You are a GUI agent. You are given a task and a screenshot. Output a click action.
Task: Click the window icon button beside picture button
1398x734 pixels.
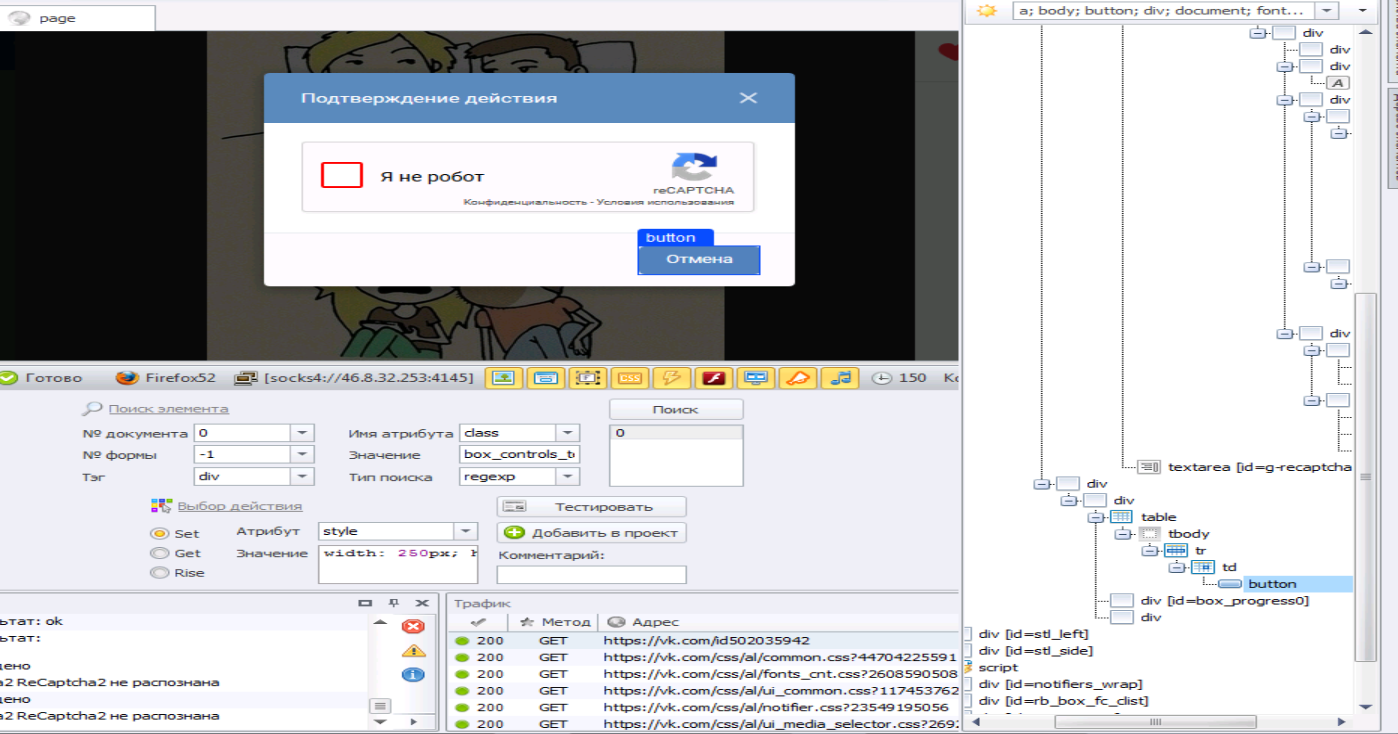tap(546, 378)
